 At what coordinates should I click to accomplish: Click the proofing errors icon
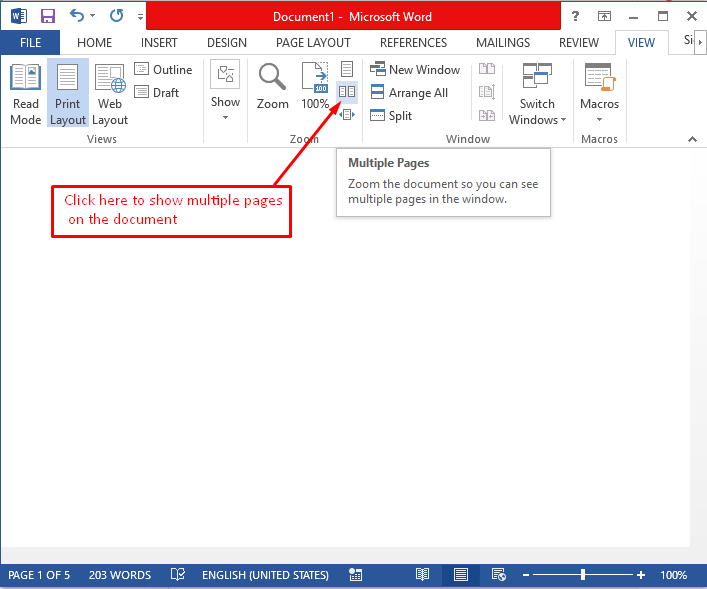tap(178, 575)
